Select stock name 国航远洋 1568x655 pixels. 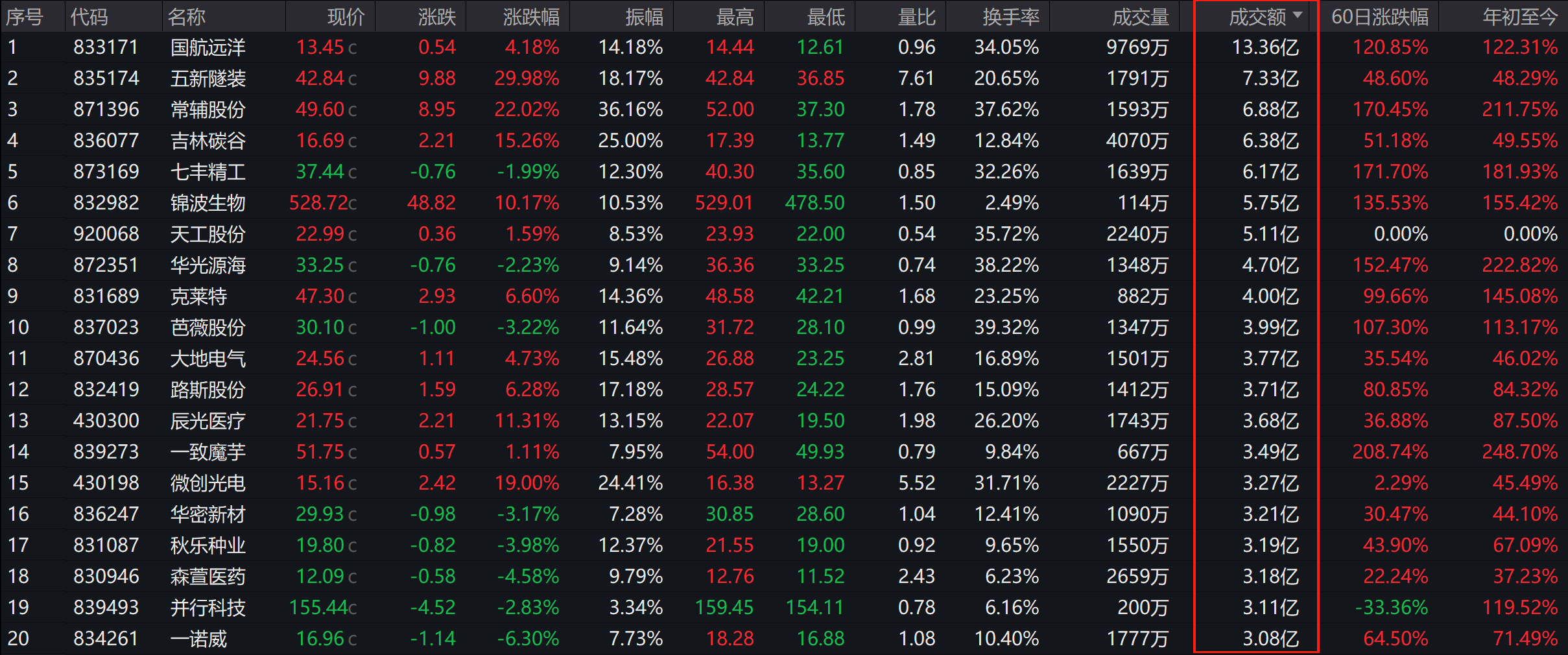(x=208, y=47)
